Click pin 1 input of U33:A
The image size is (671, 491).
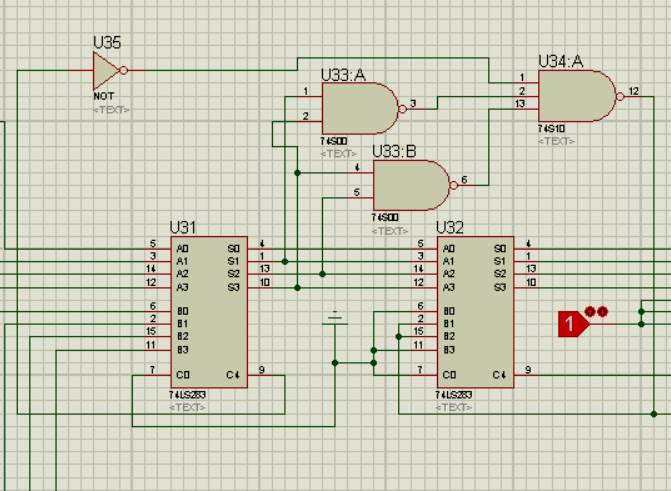(309, 96)
